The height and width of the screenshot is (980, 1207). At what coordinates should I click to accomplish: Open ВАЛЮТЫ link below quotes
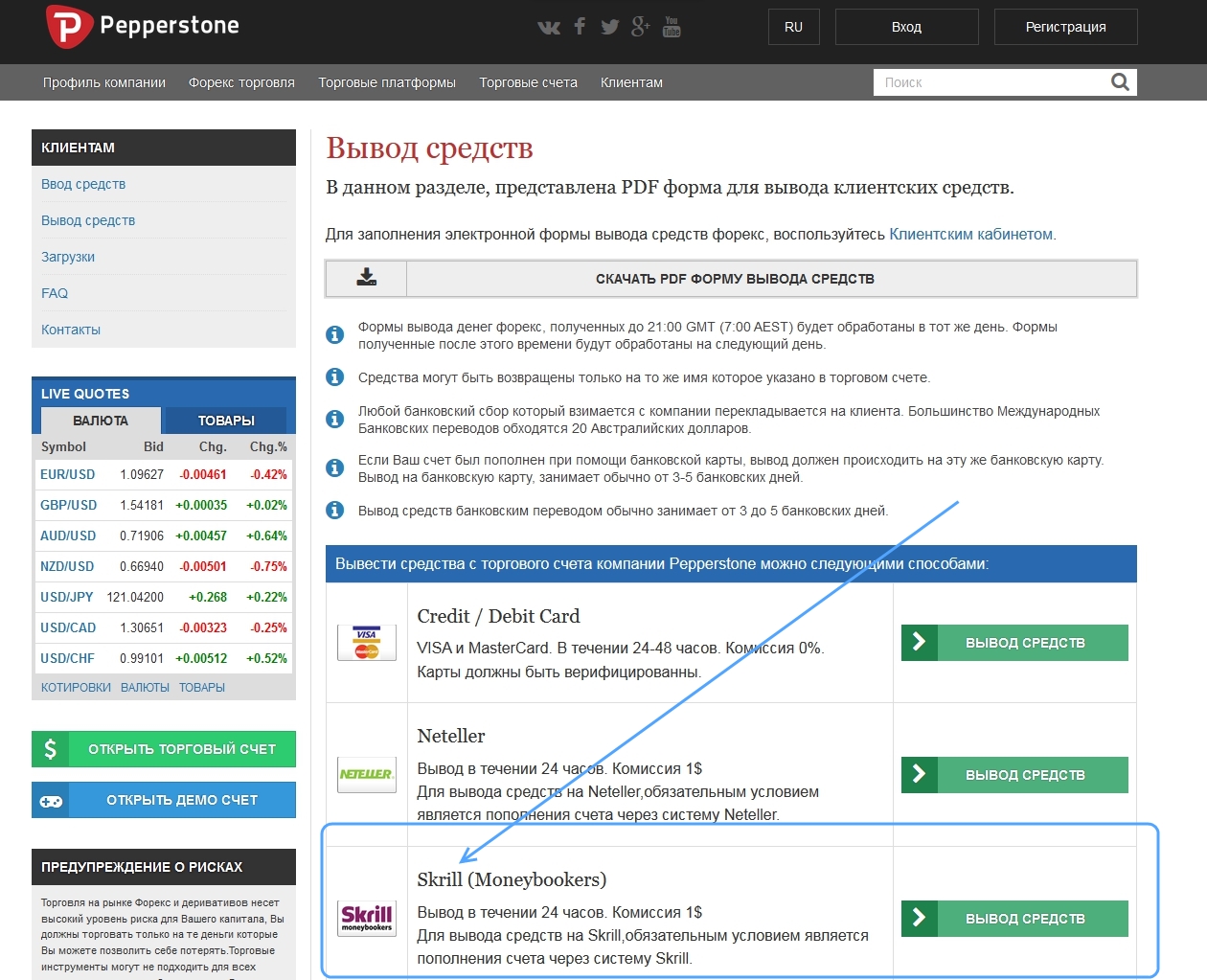pyautogui.click(x=145, y=688)
